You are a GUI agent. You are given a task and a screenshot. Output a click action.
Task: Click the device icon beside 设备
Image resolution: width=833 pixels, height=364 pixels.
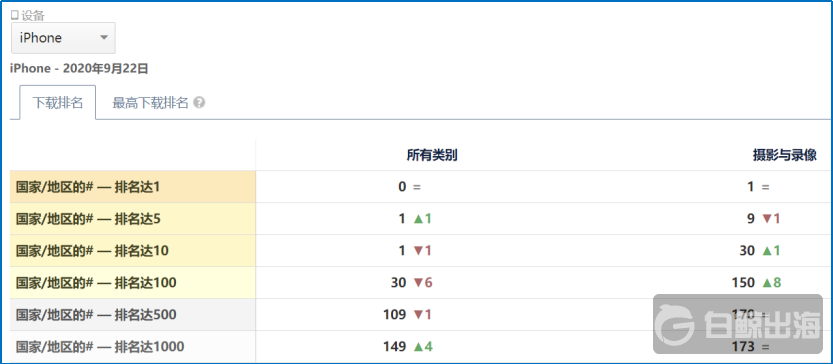tap(15, 15)
